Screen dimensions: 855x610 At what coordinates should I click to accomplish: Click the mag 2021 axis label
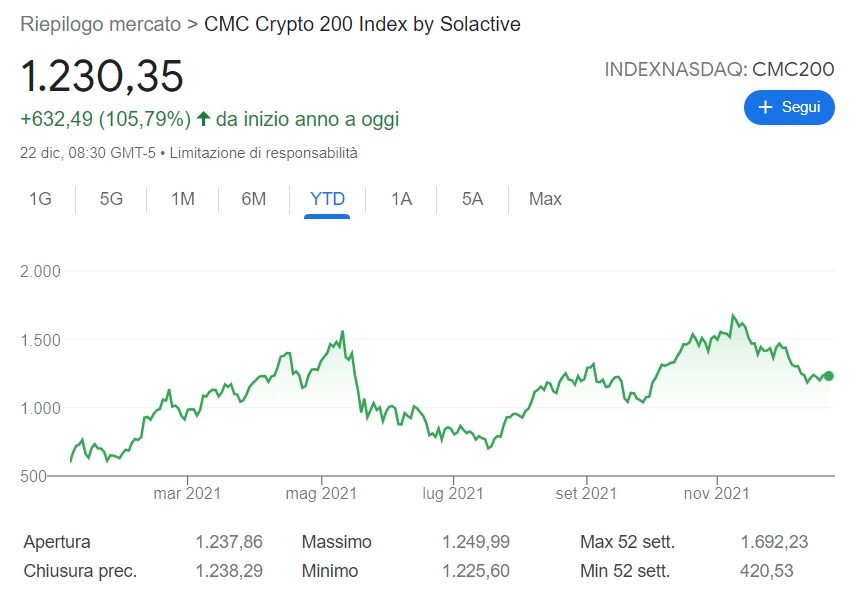(321, 493)
